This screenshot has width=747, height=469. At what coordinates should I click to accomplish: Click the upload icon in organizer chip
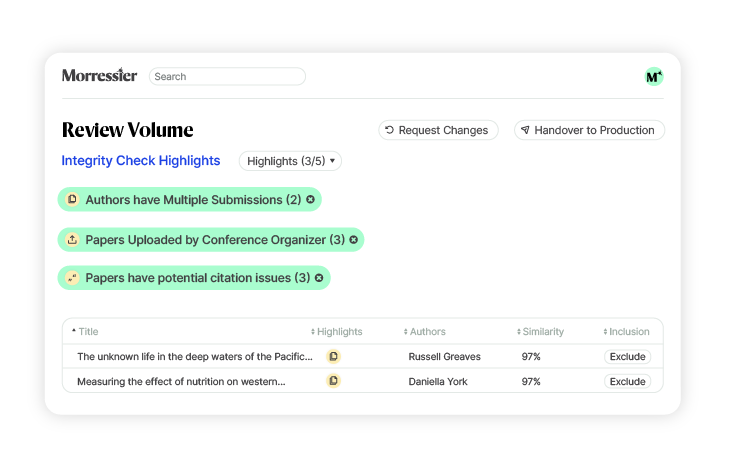(x=72, y=239)
